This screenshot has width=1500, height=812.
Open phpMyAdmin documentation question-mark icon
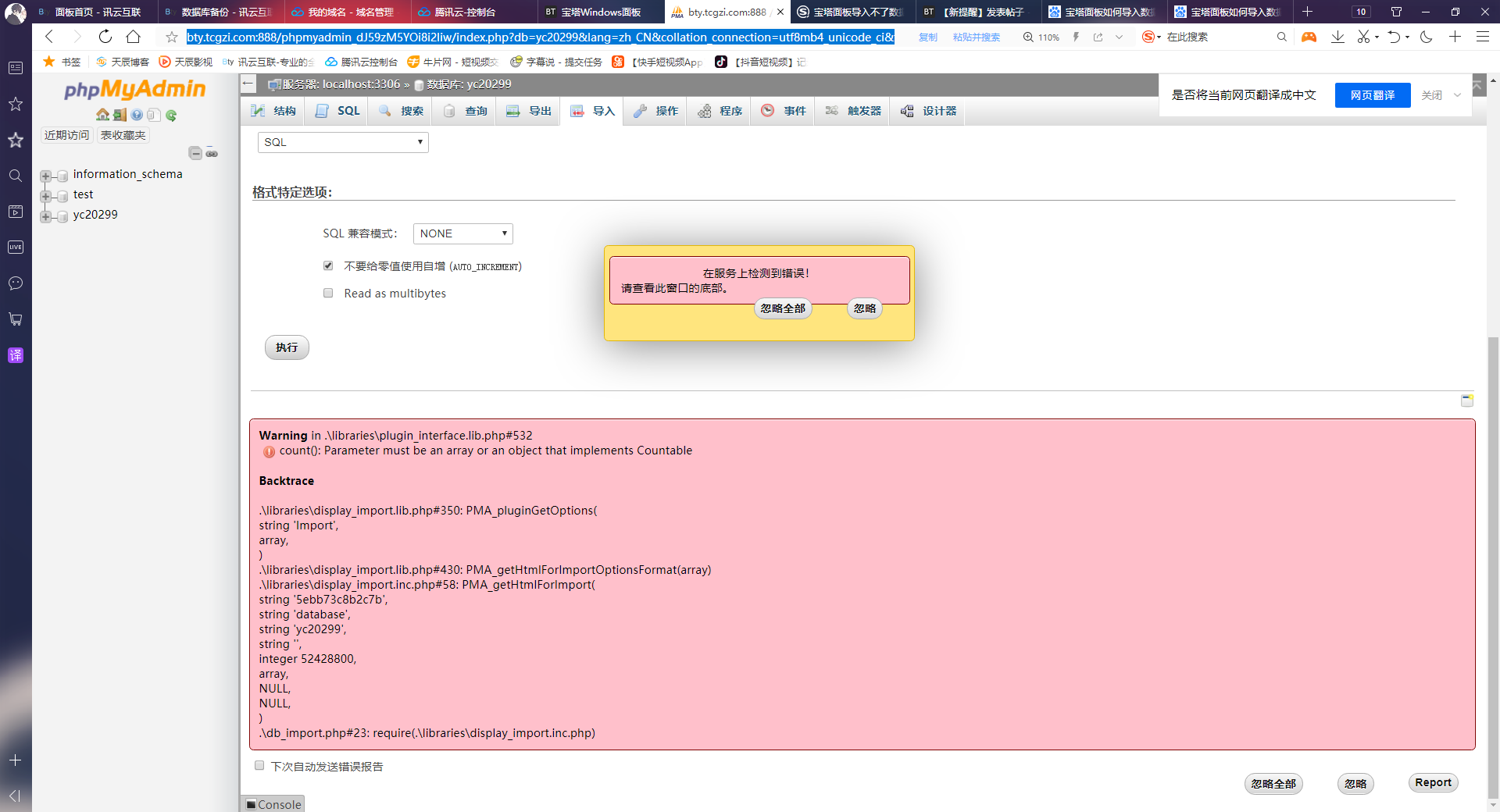(x=137, y=115)
